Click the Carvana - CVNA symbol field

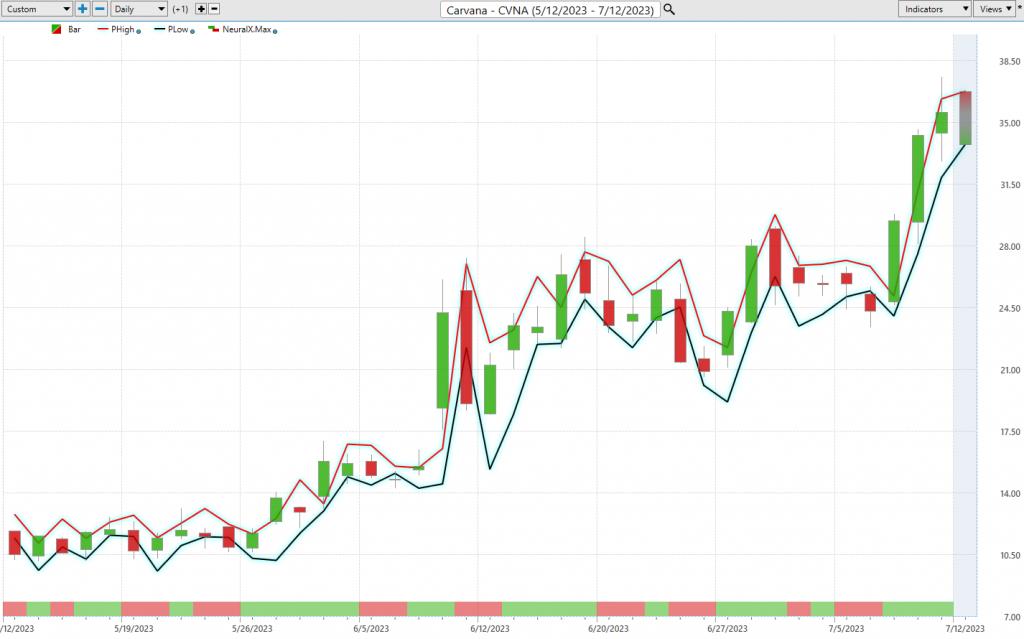[x=550, y=10]
